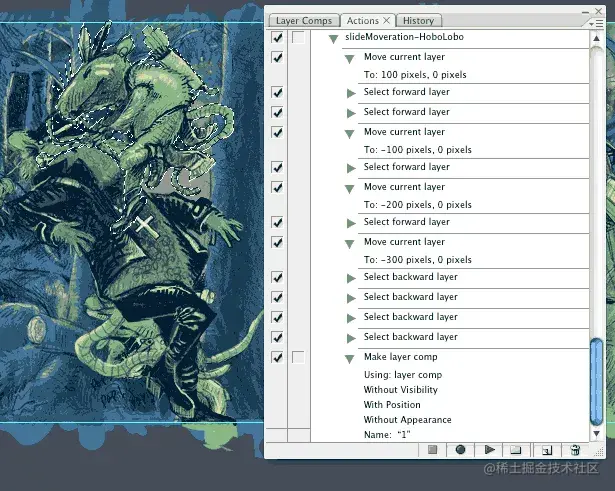Open the Actions panel options menu
Image resolution: width=615 pixels, height=491 pixels.
click(x=596, y=24)
